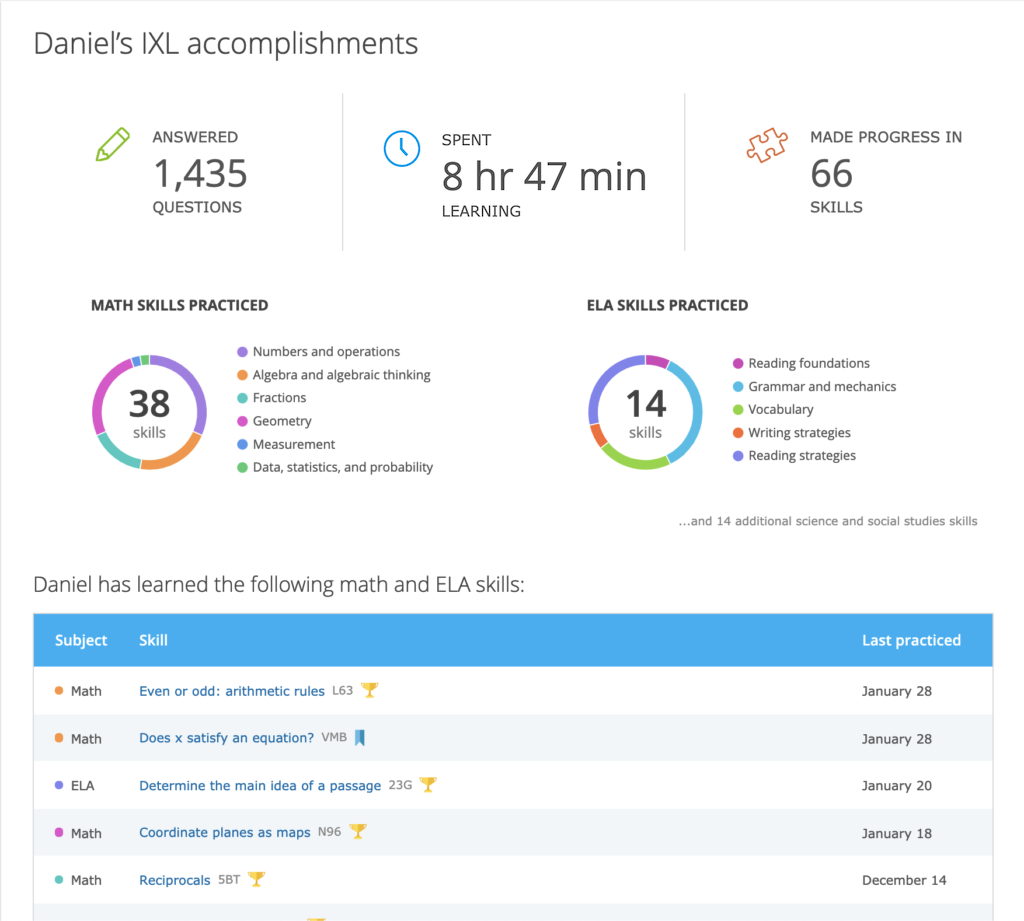Click the blue clock icon beside Spent
The image size is (1024, 921).
402,148
